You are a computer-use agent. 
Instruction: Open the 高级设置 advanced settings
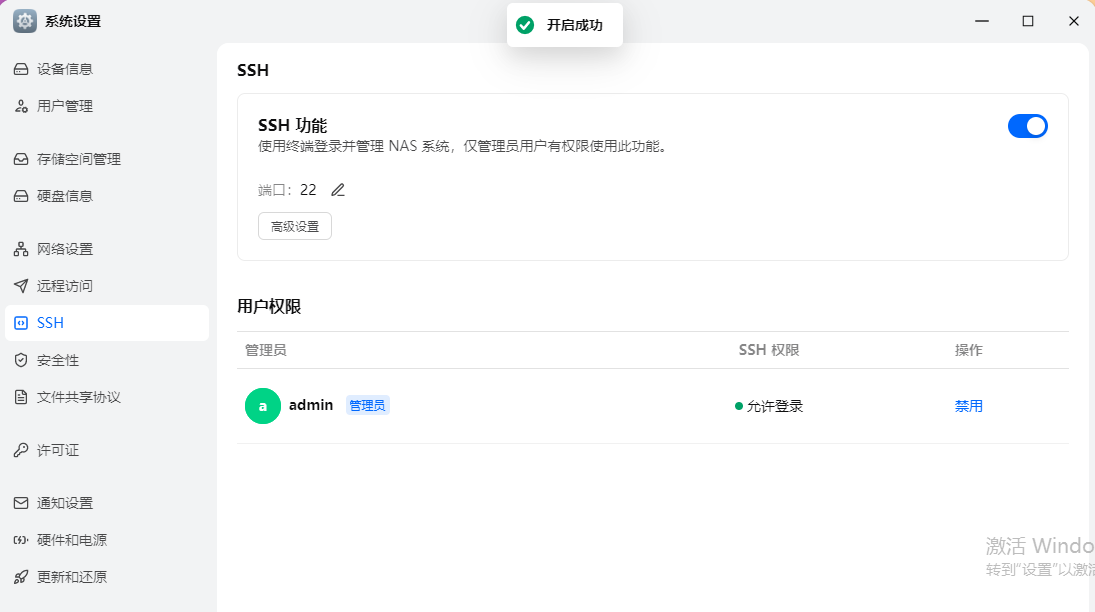tap(295, 226)
